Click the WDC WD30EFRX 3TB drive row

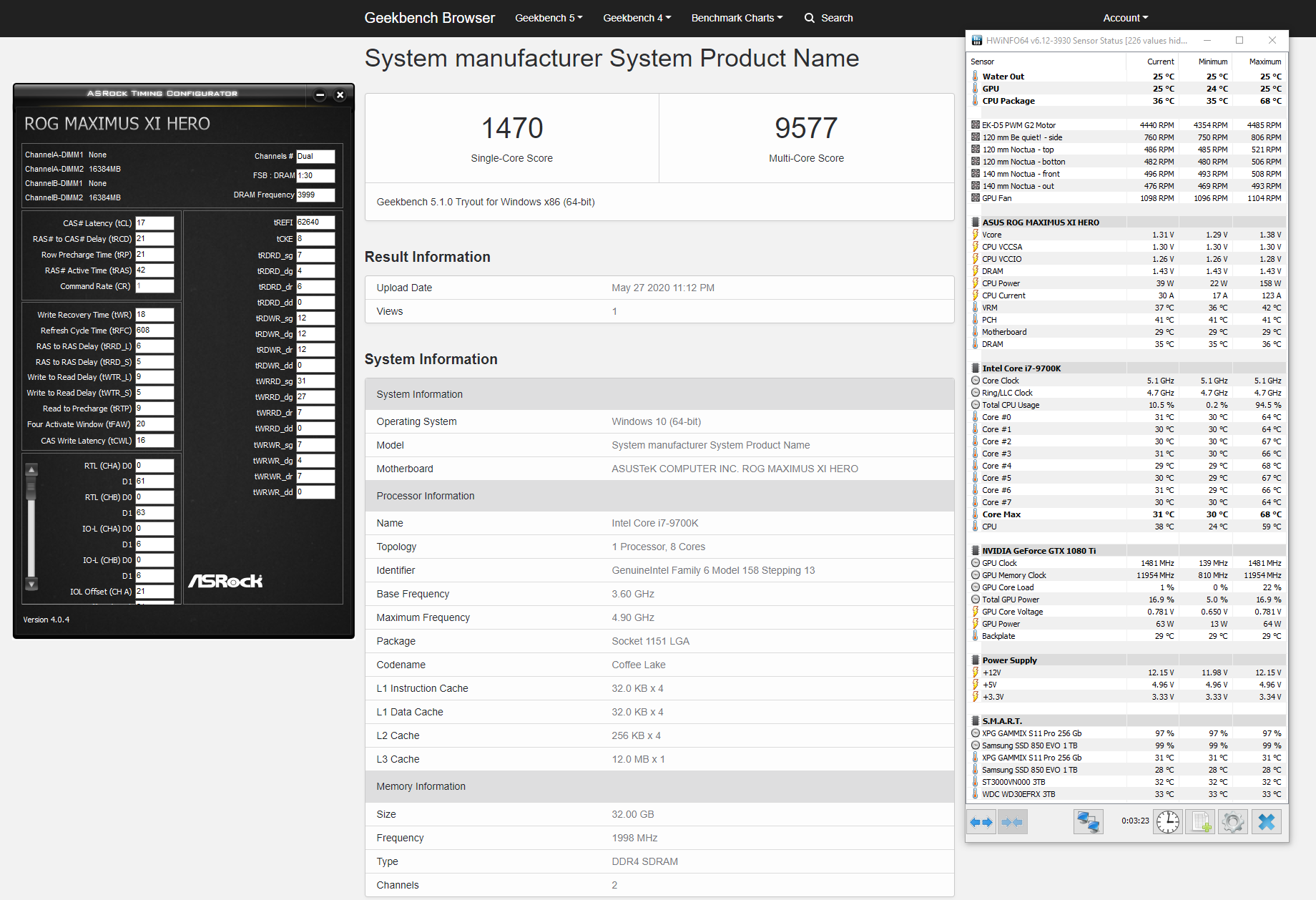[x=1126, y=794]
